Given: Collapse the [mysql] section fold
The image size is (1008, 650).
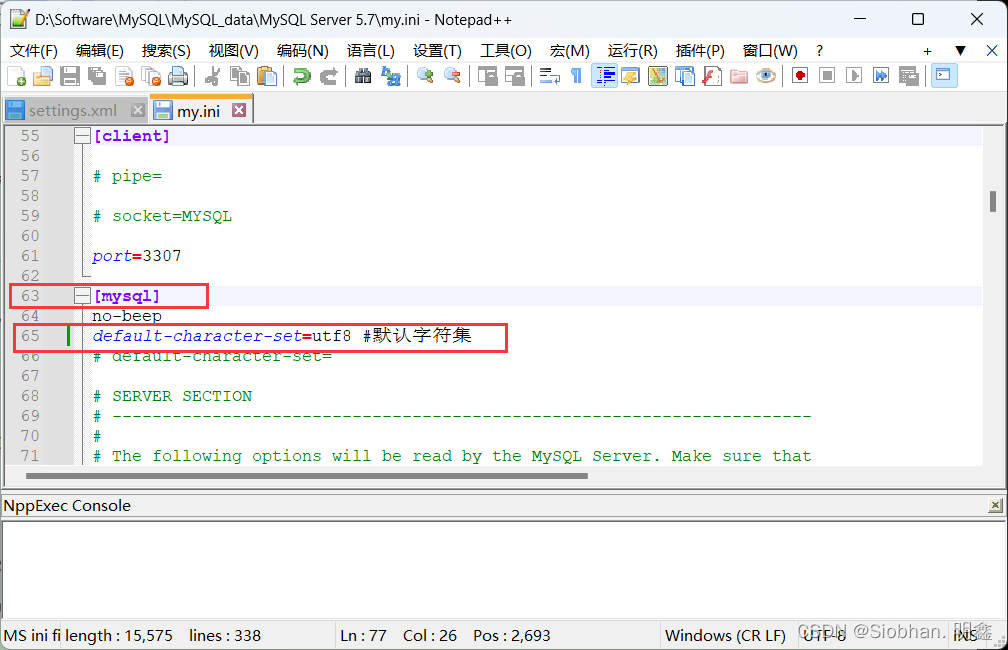Looking at the screenshot, I should click(82, 295).
